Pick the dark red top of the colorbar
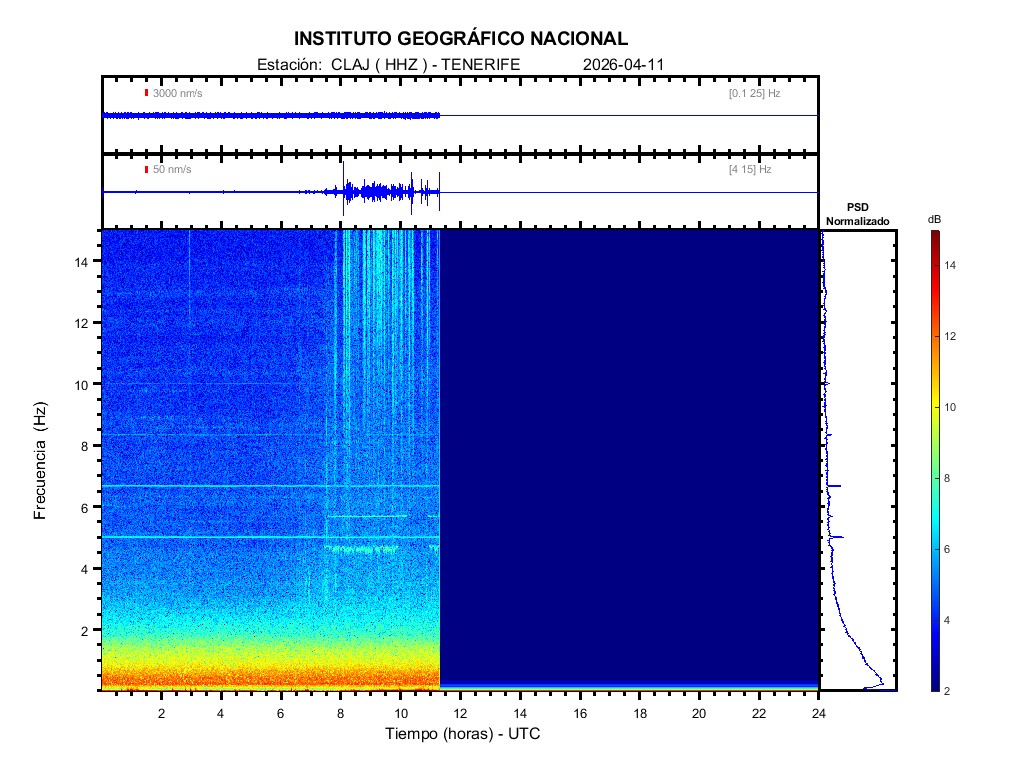The image size is (1024, 768). tap(933, 236)
